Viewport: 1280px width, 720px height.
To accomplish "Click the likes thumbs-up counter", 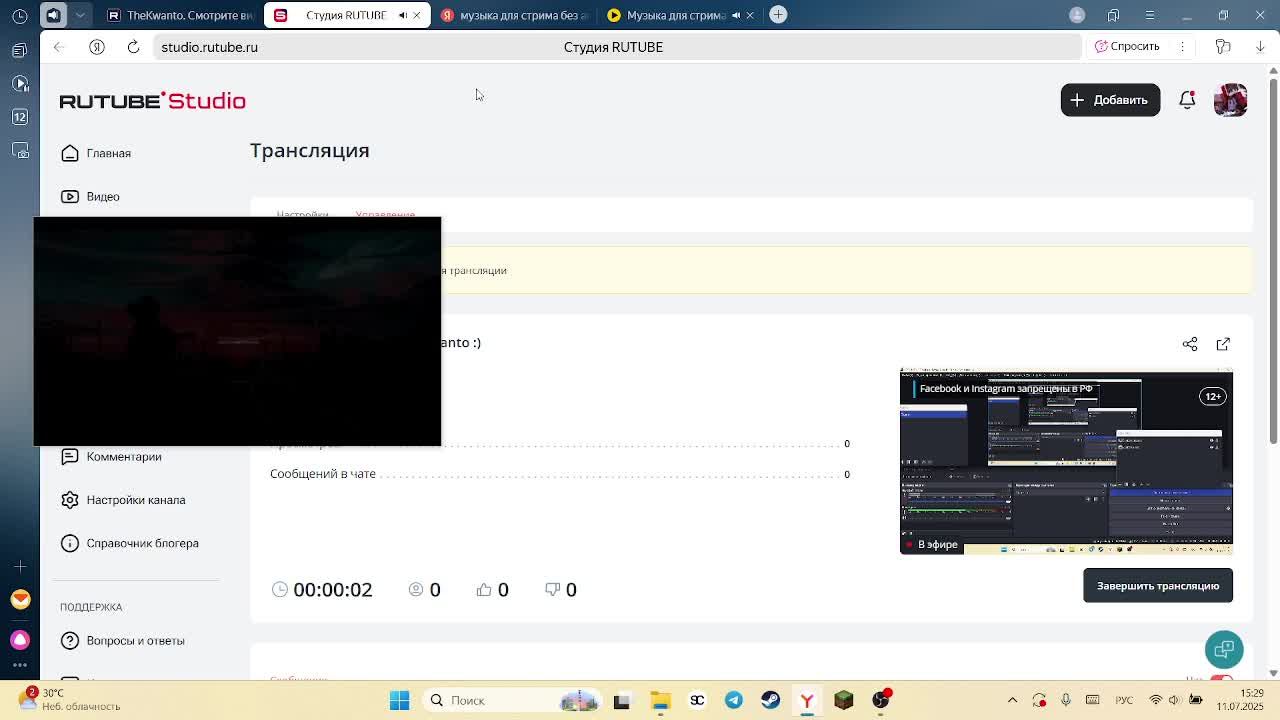I will coord(492,590).
